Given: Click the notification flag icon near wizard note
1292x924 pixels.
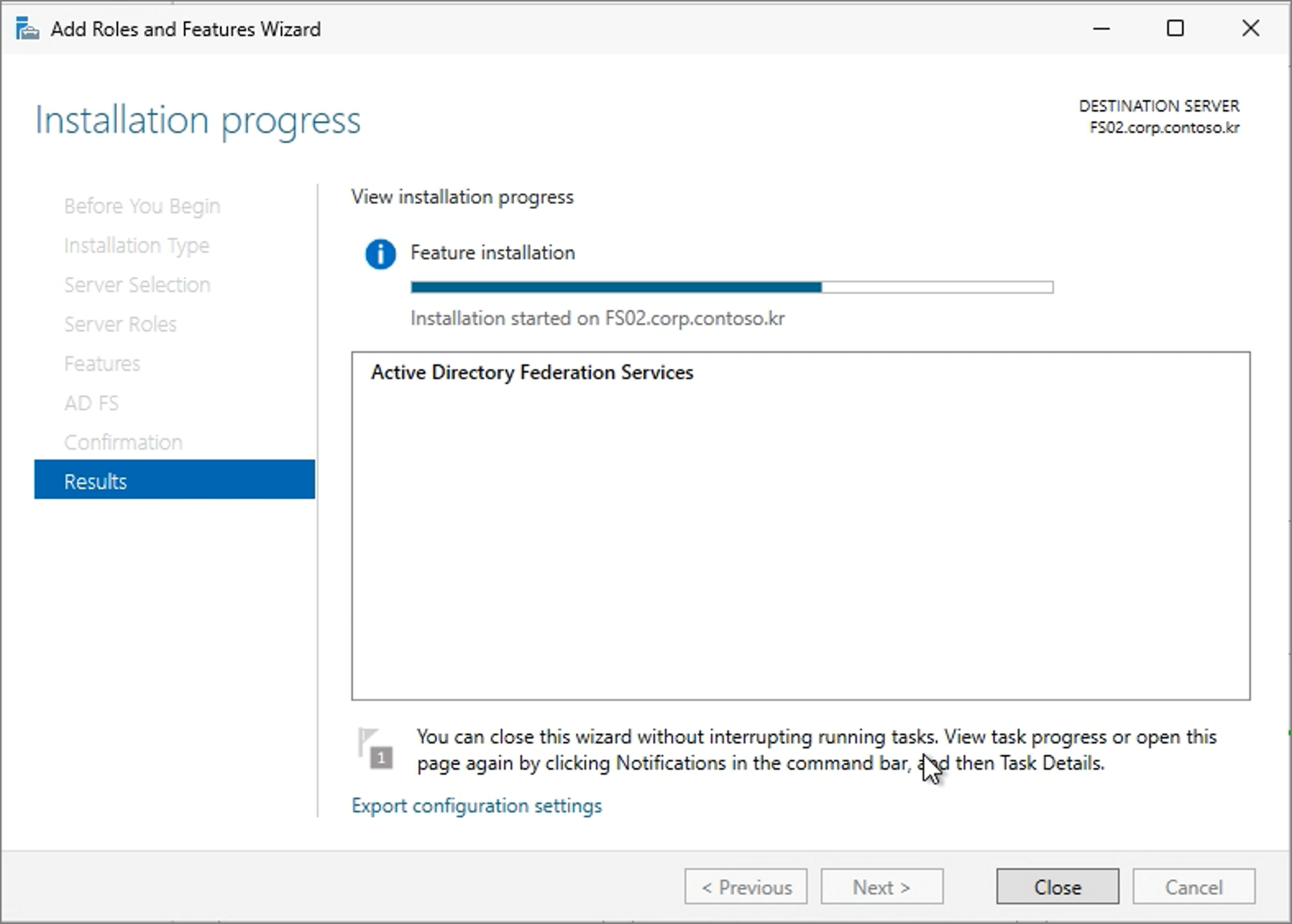Looking at the screenshot, I should (377, 748).
